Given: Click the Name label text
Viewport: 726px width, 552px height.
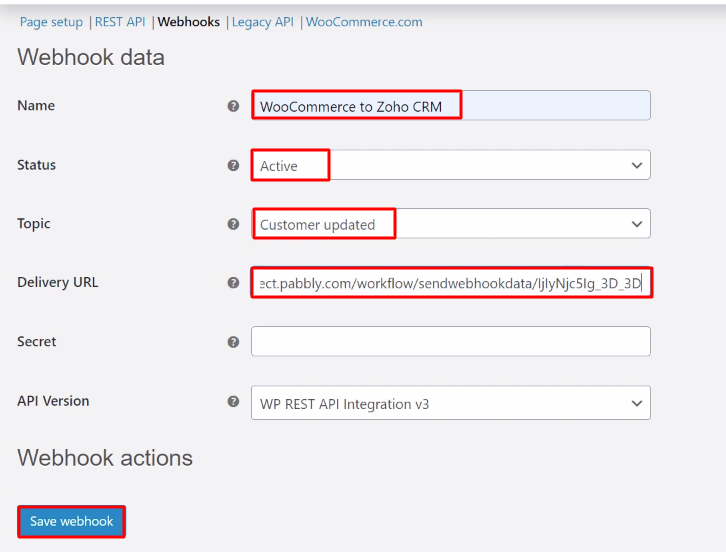Looking at the screenshot, I should (x=36, y=106).
